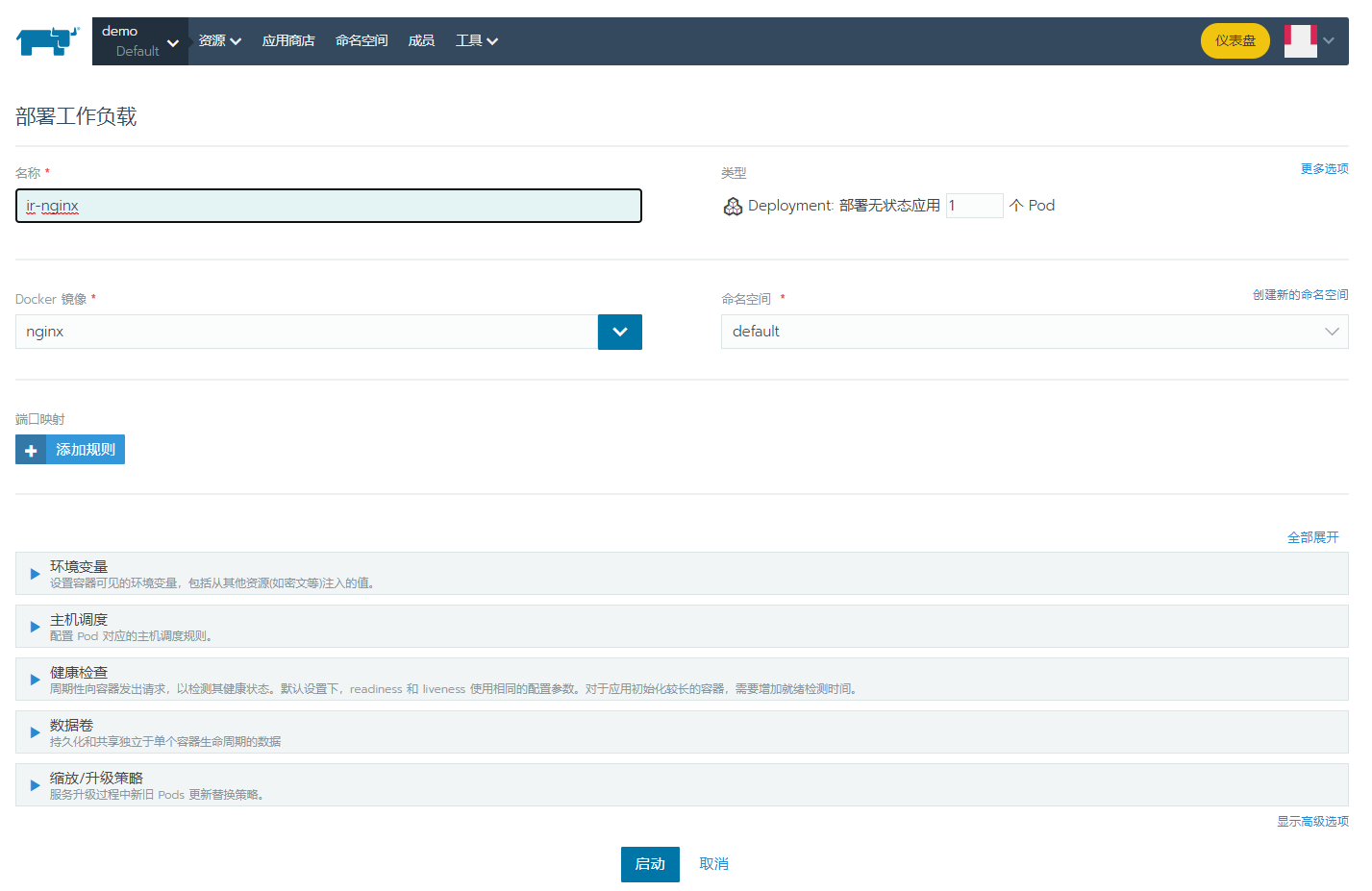Image resolution: width=1372 pixels, height=891 pixels.
Task: Click 创建新的命名空间 link
Action: (1300, 295)
